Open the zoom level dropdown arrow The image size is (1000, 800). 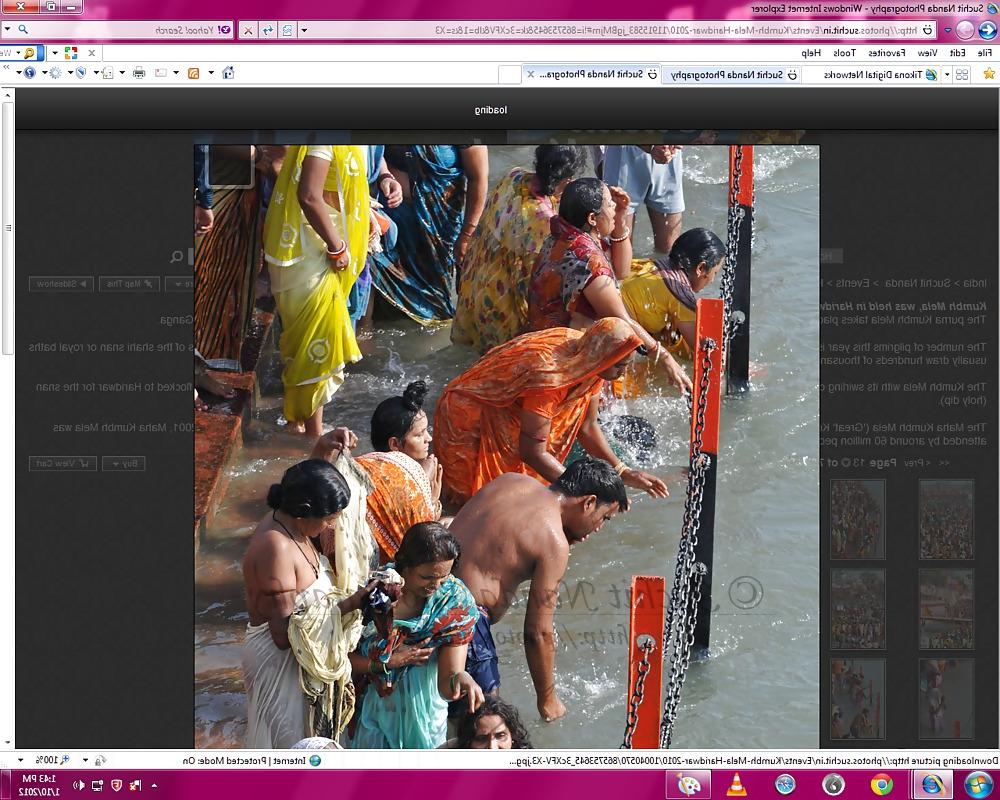20,760
